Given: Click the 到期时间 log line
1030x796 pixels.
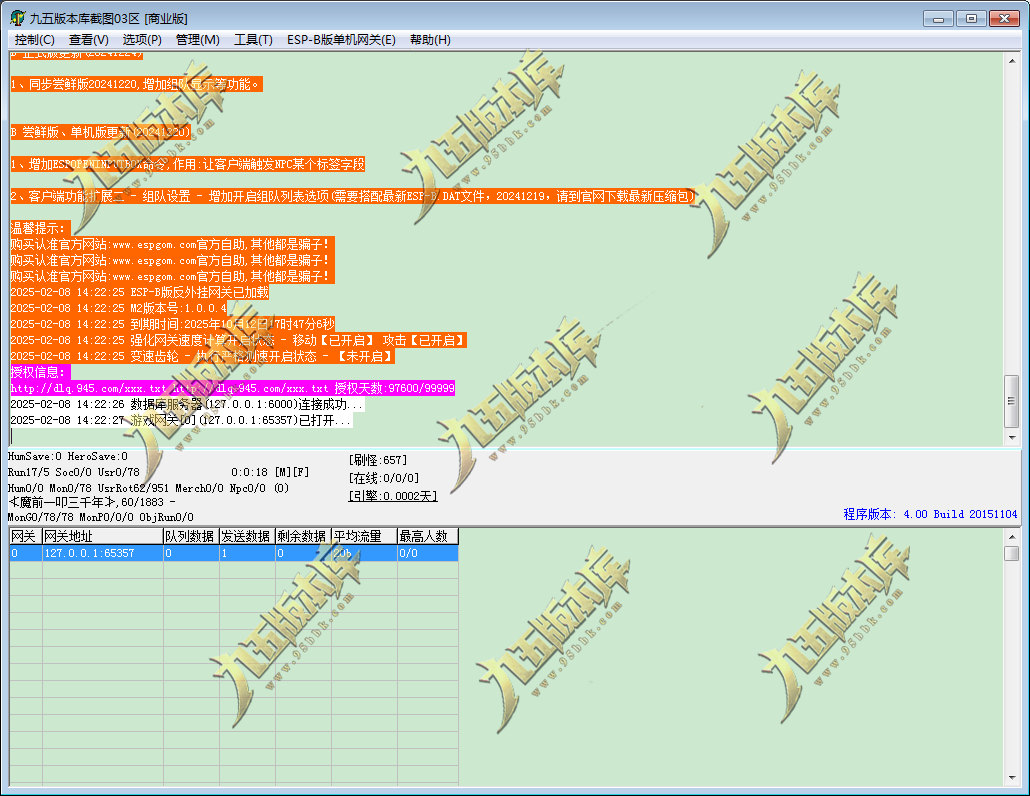Looking at the screenshot, I should point(173,324).
